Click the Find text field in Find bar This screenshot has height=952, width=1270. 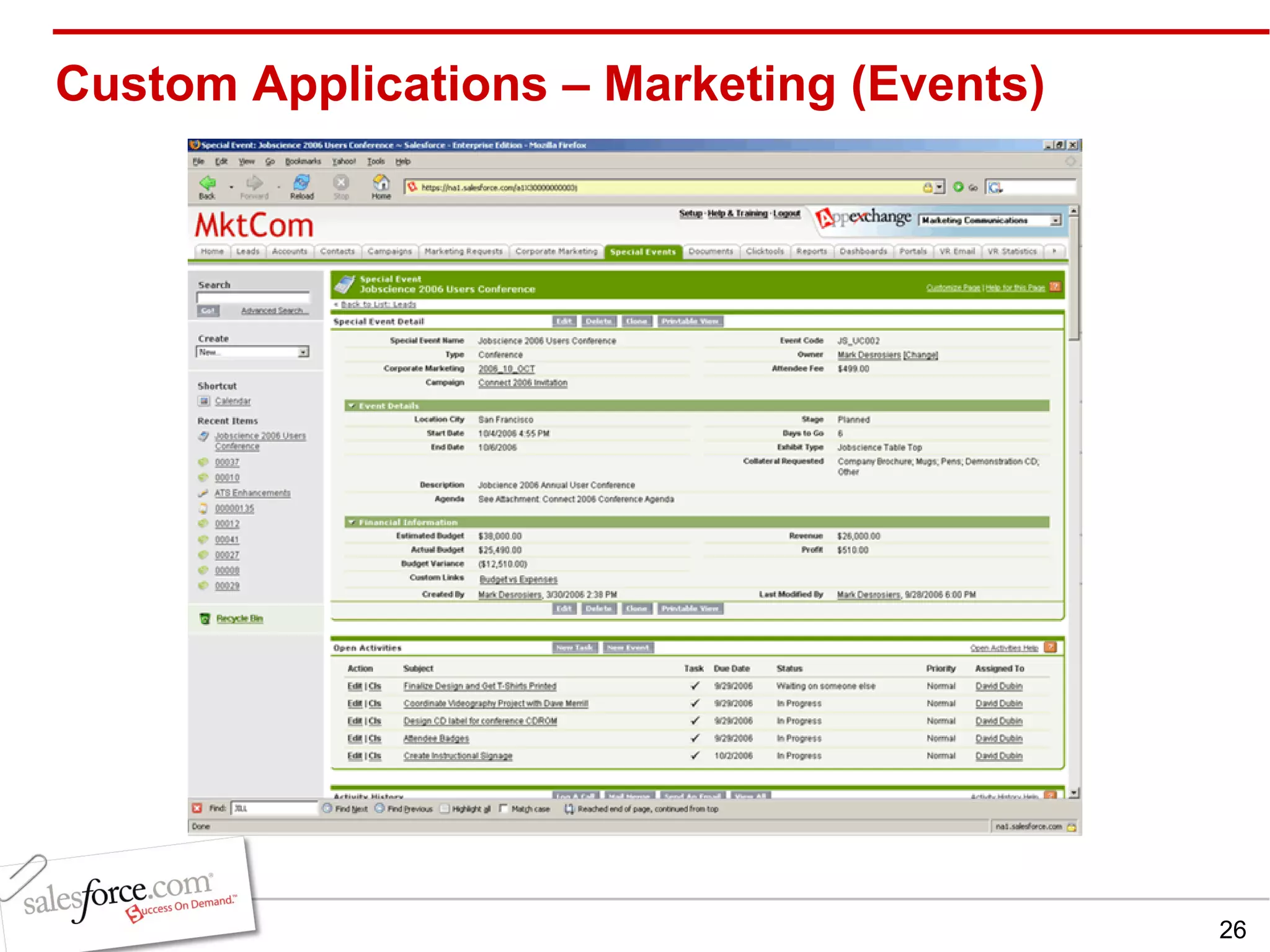point(274,808)
